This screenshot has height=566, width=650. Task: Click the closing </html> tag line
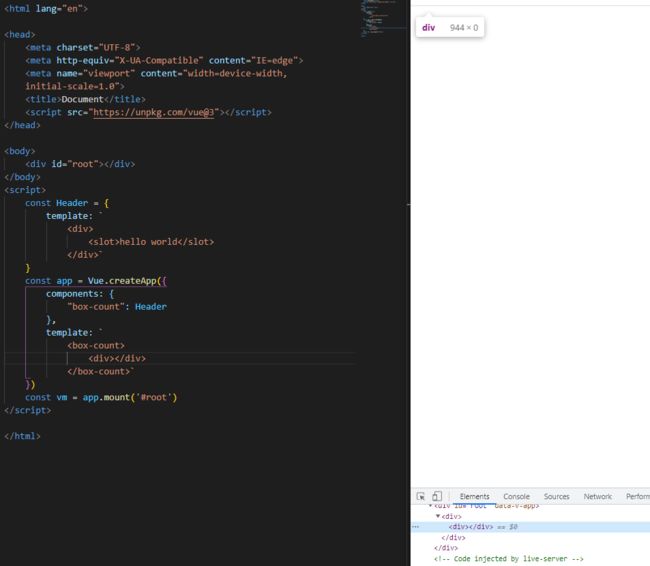22,436
